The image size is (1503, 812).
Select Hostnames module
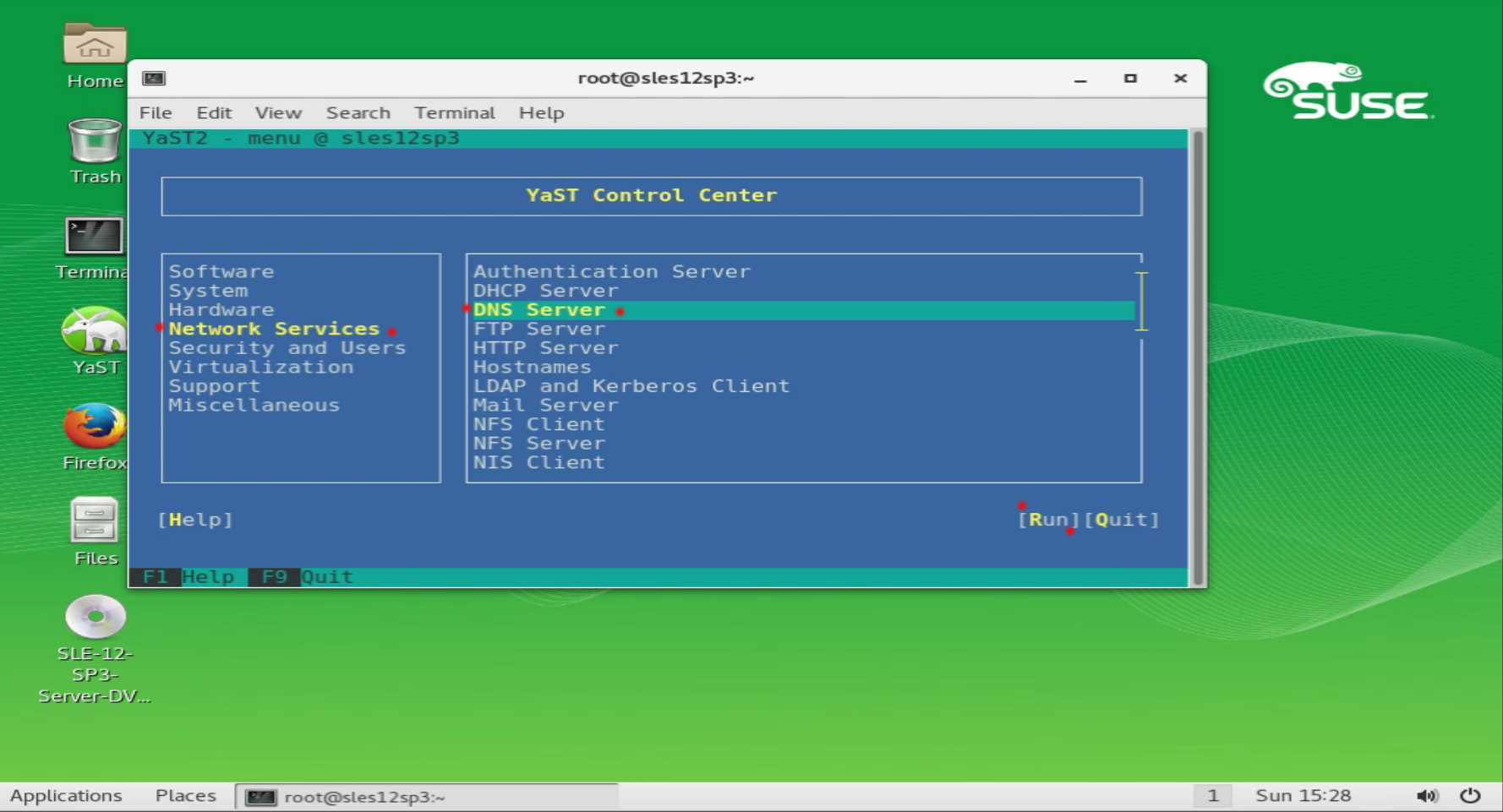[532, 368]
